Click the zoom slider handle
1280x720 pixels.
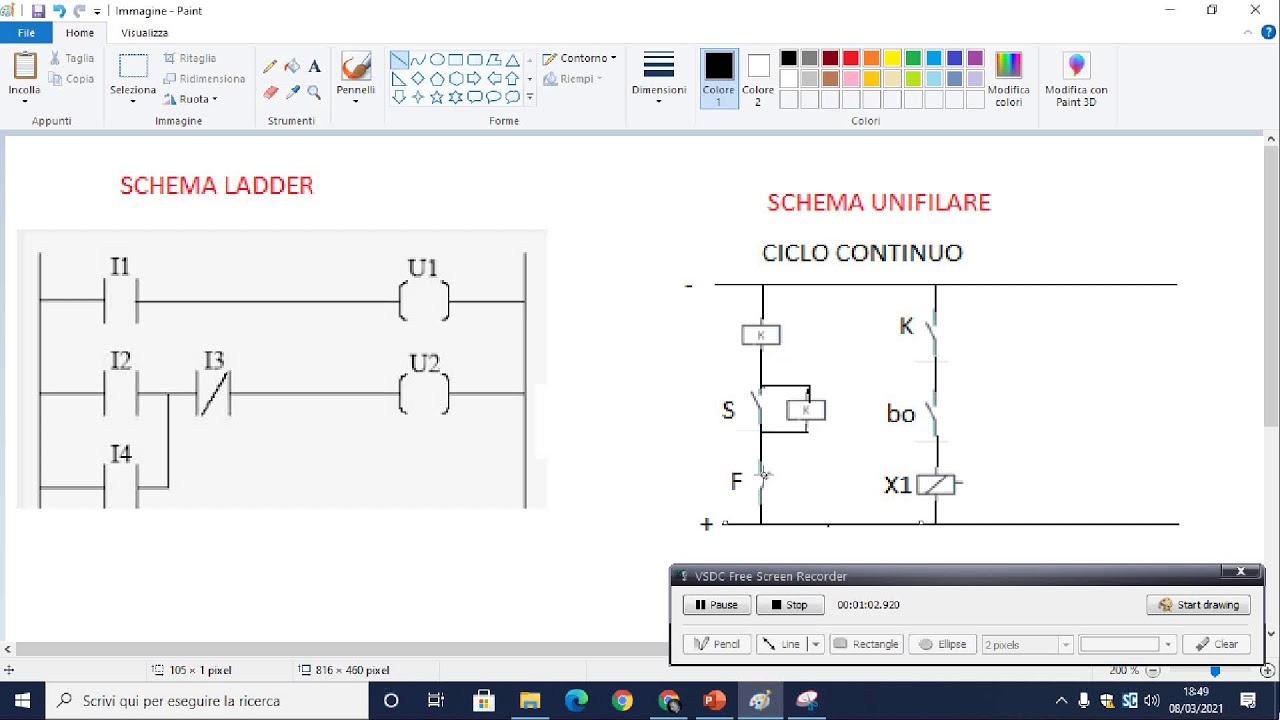click(x=1216, y=670)
